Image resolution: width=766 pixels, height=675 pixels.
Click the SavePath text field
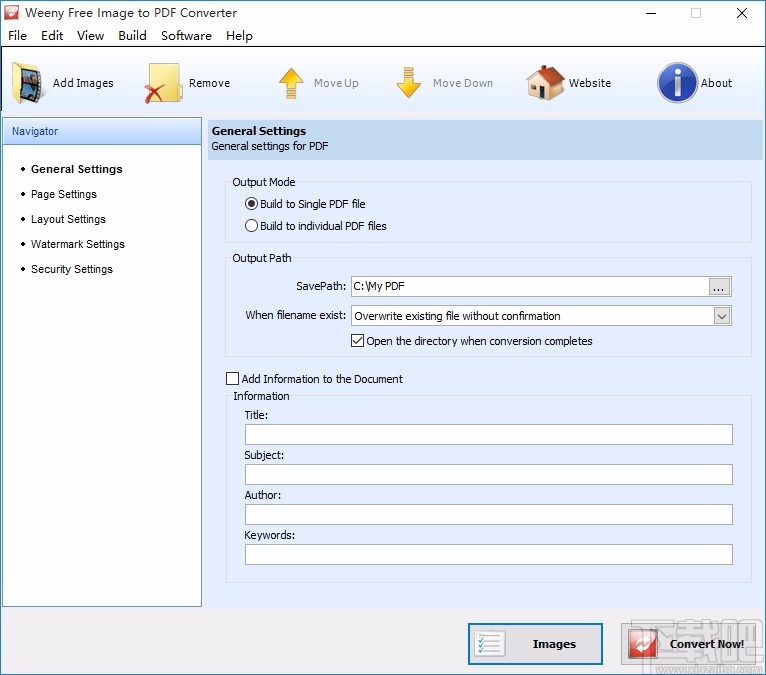[530, 287]
